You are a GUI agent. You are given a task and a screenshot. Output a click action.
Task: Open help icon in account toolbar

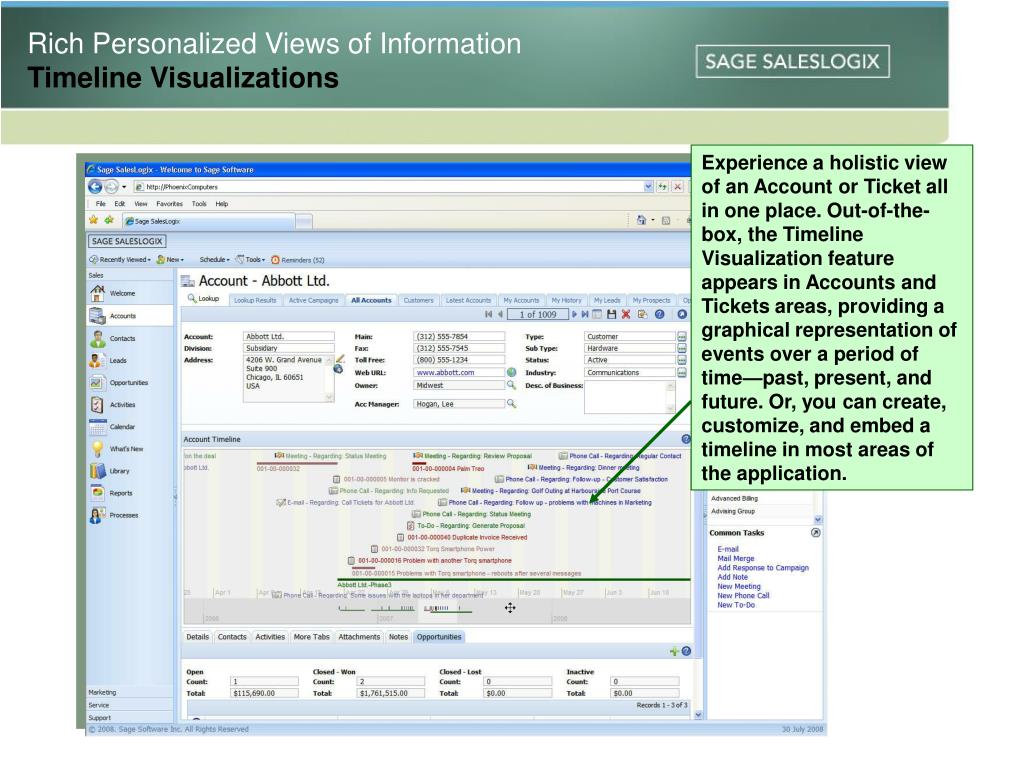click(660, 315)
